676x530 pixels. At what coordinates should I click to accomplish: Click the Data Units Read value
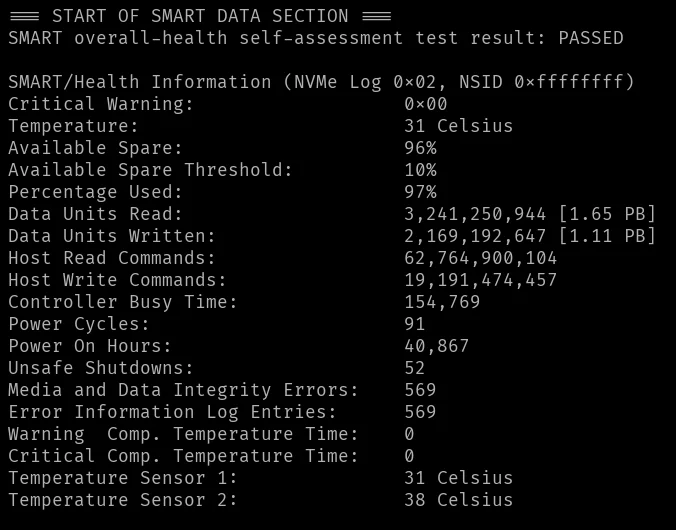[x=530, y=214]
